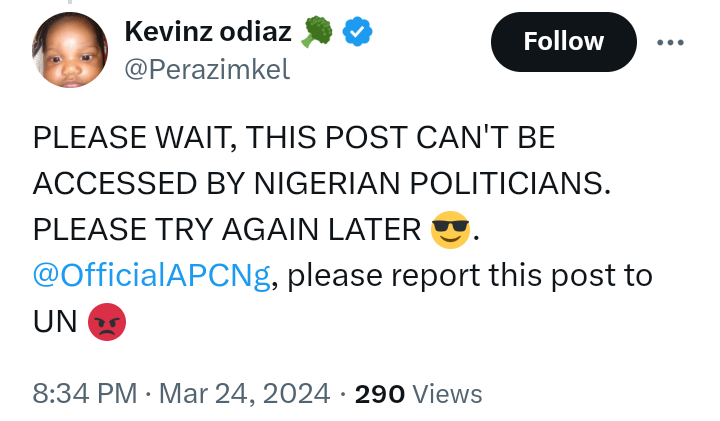Click the broccoli emoji beside the name
720x421 pixels.
pyautogui.click(x=319, y=32)
